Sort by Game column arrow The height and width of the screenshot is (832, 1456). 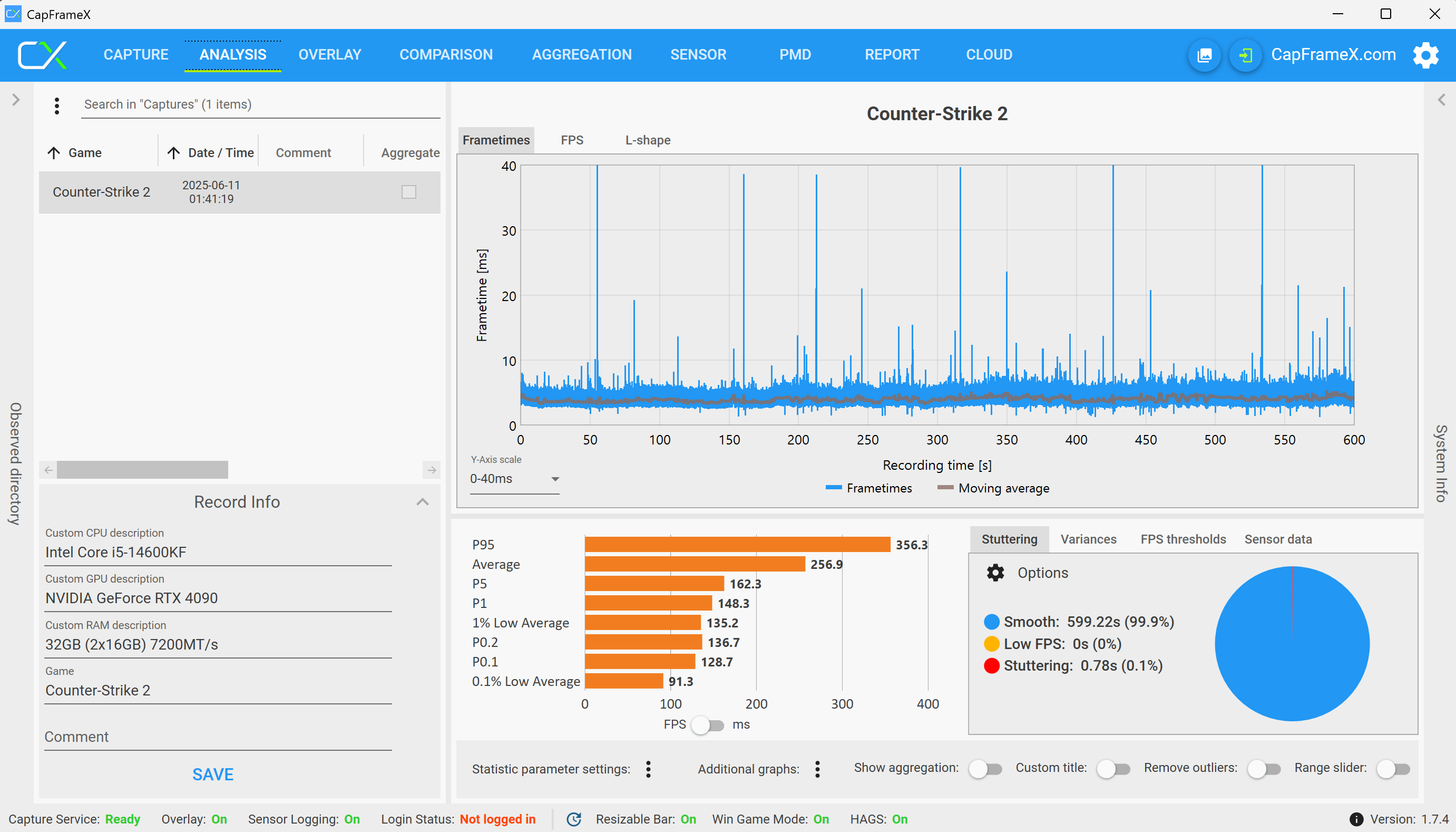coord(54,152)
